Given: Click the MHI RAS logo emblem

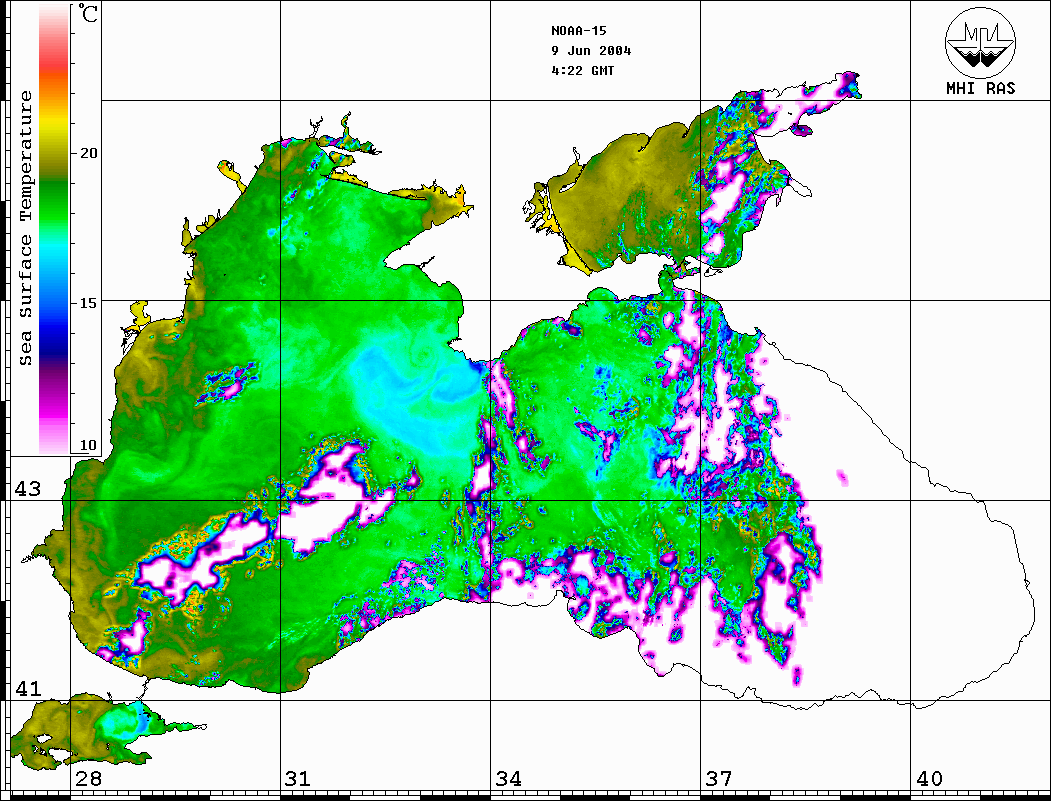Looking at the screenshot, I should (x=980, y=42).
